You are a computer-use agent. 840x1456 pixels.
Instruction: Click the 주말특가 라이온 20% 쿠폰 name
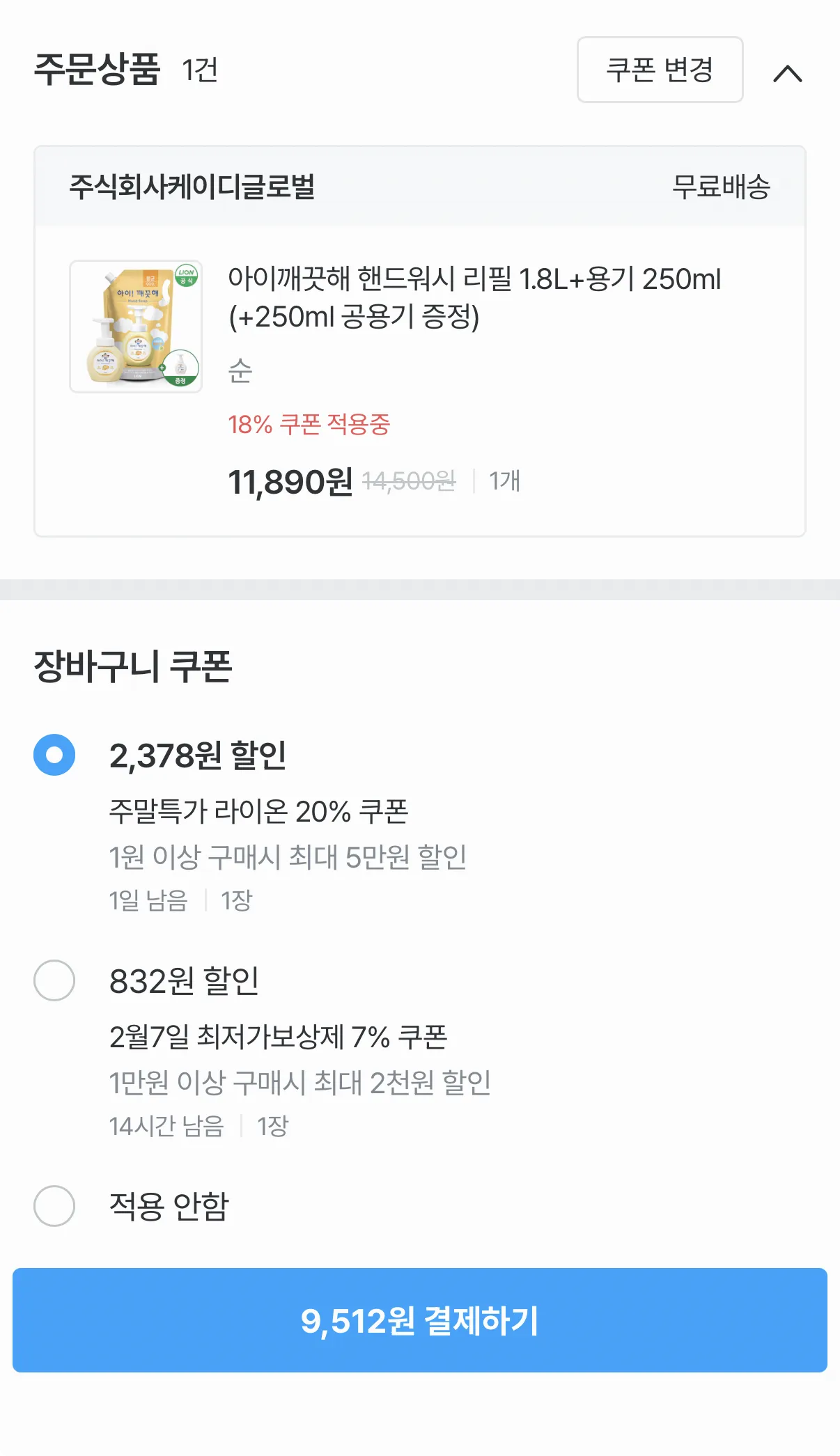(258, 811)
